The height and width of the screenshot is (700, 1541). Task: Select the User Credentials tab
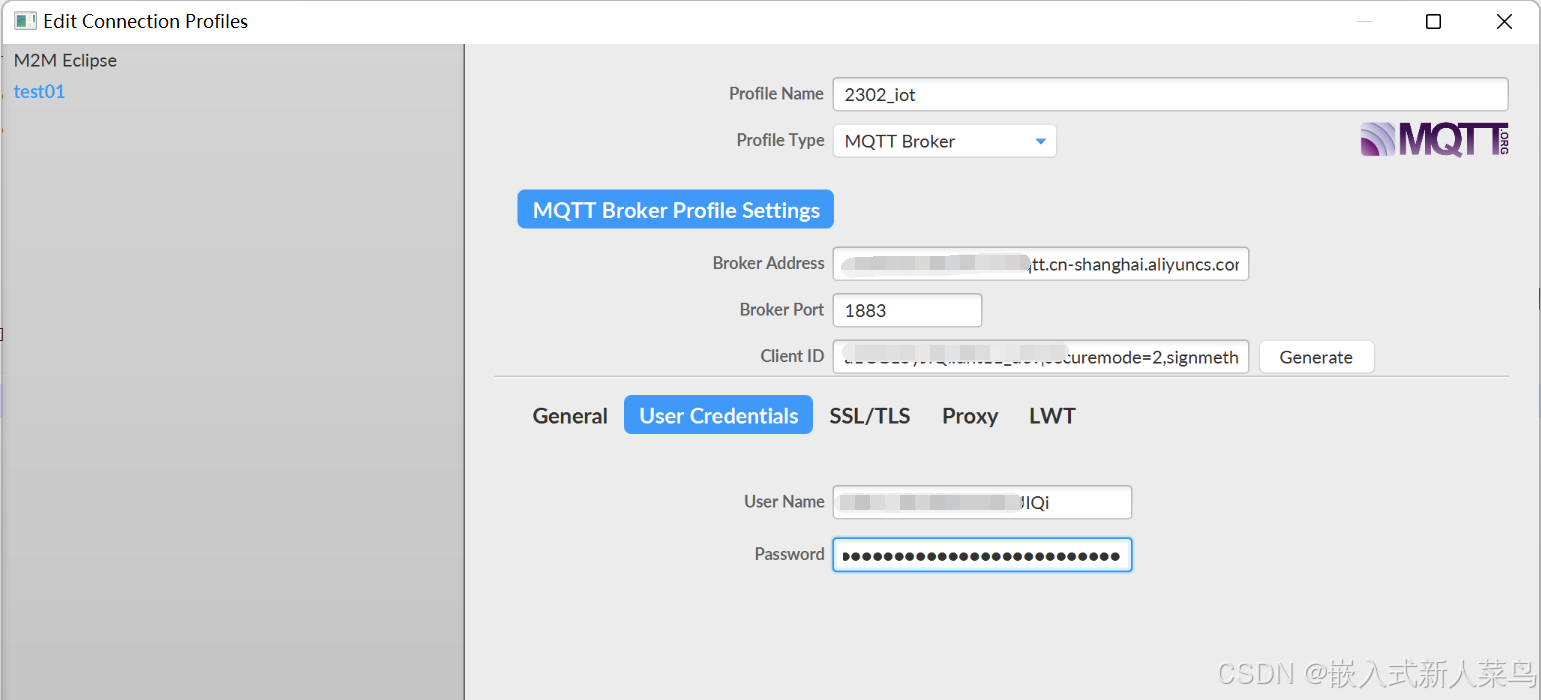[718, 414]
